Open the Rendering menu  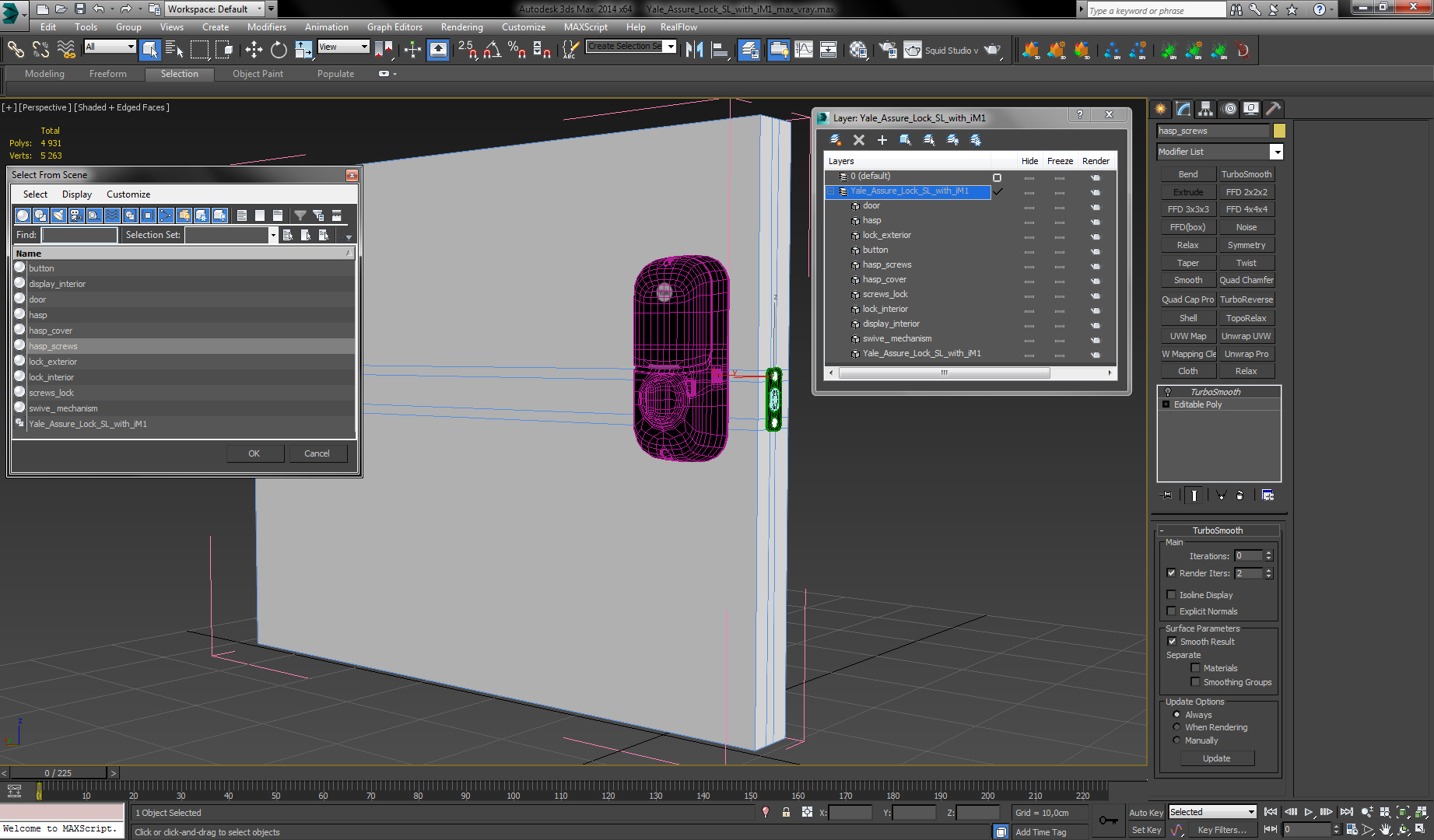[x=462, y=27]
